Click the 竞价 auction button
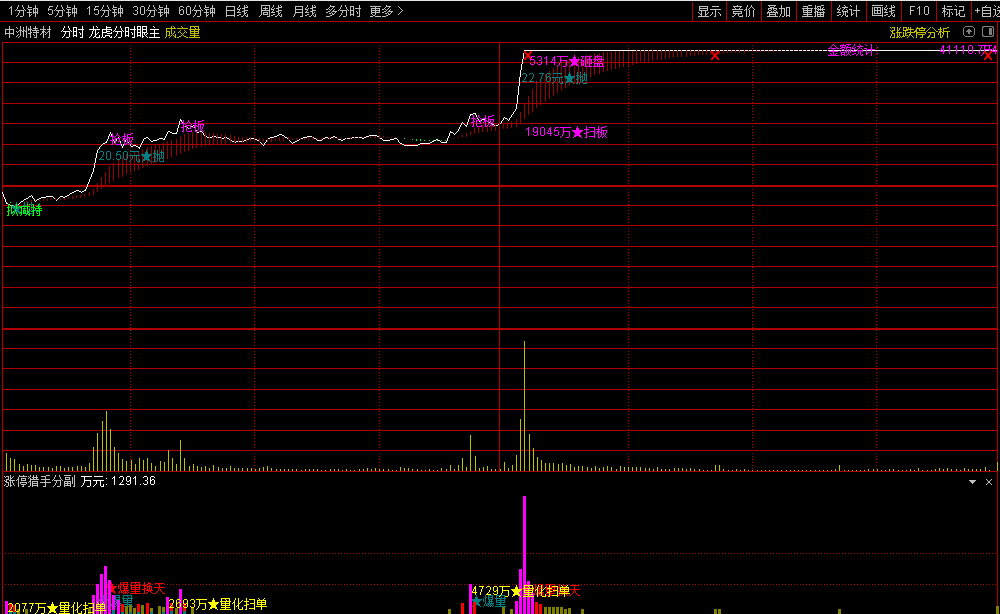The image size is (1000, 614). click(744, 11)
